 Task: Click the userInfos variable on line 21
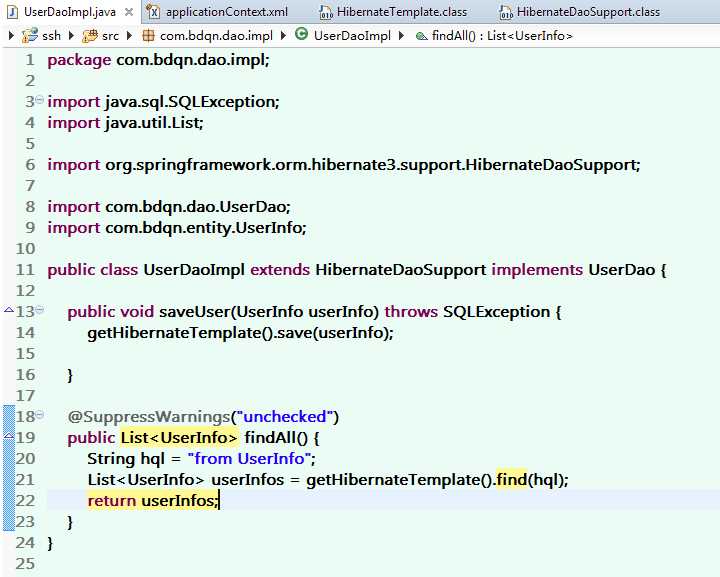click(248, 480)
